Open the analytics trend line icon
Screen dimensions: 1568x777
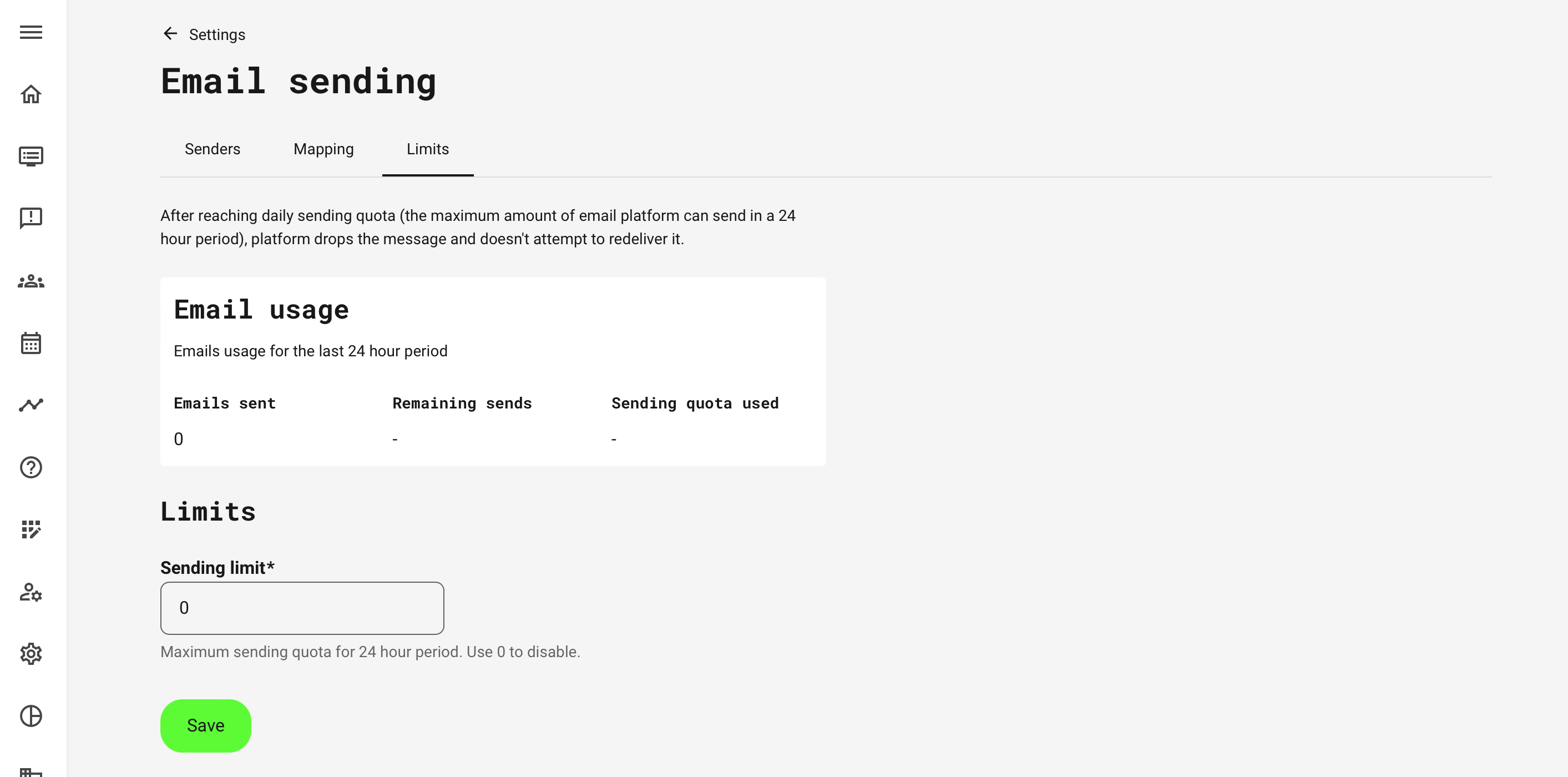pos(31,405)
